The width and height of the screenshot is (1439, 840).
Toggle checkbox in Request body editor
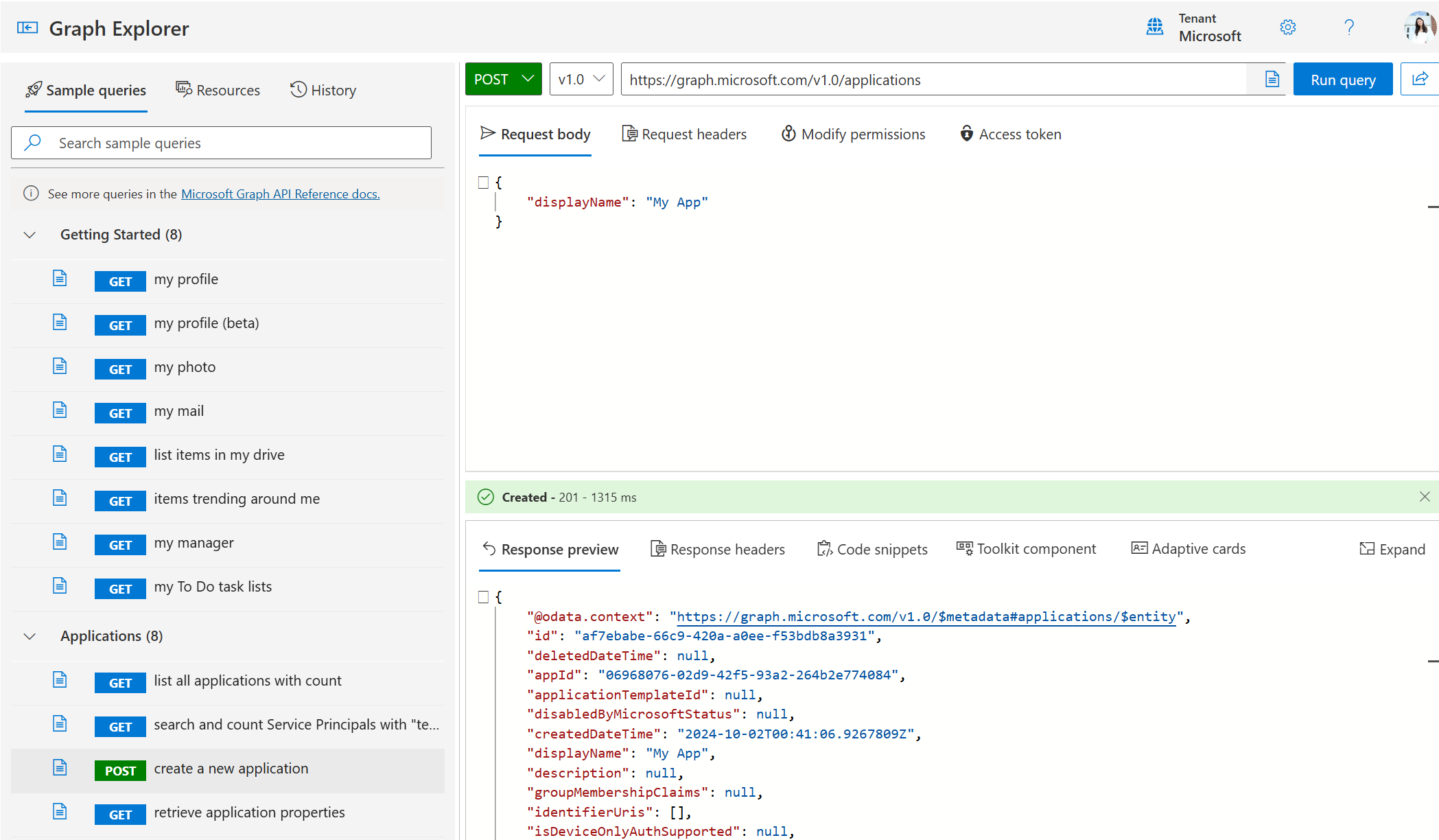(483, 182)
